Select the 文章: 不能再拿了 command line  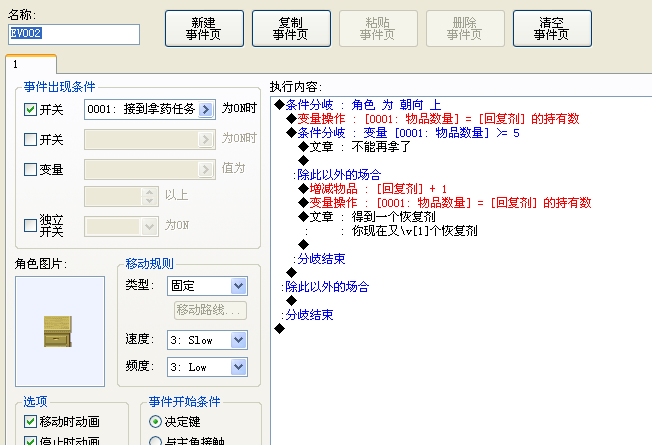point(355,147)
